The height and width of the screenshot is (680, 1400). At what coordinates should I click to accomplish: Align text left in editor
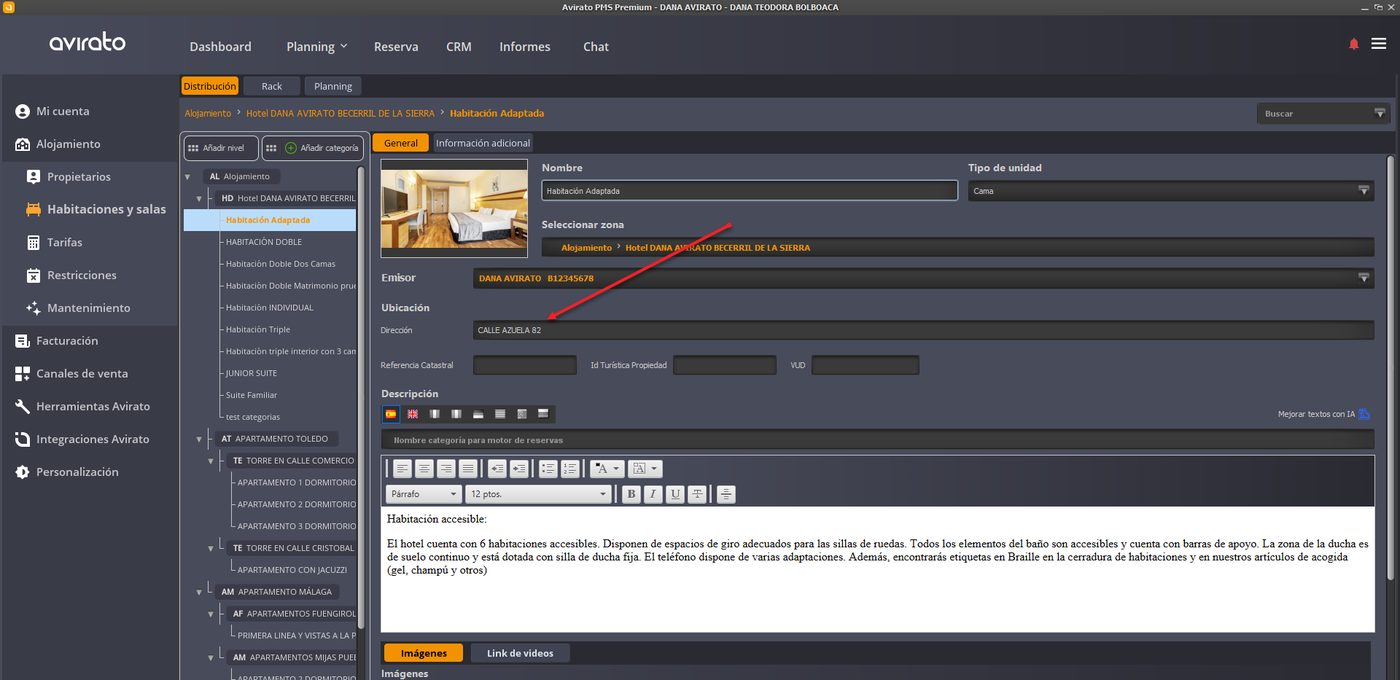click(402, 468)
